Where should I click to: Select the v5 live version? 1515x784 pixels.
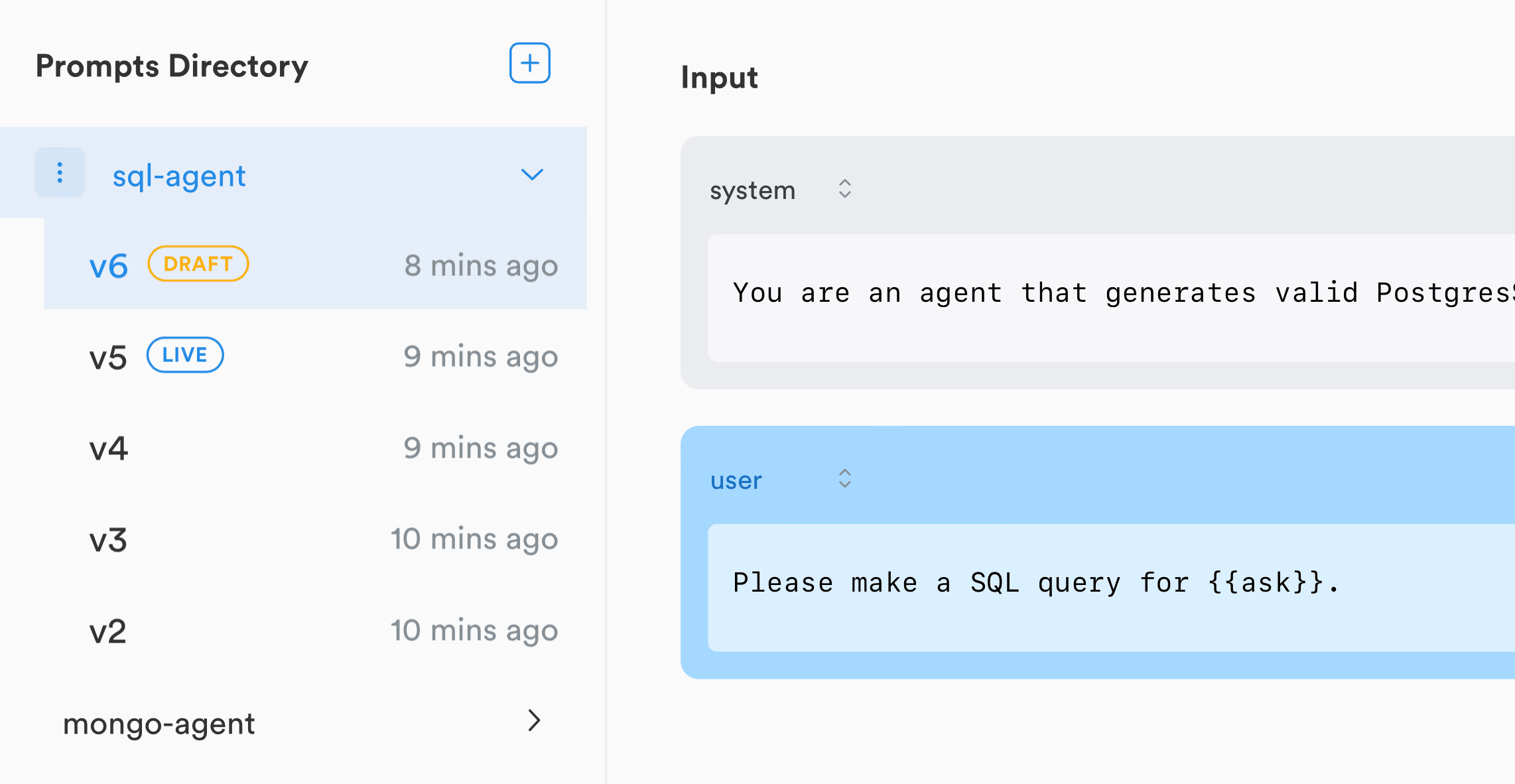click(x=108, y=356)
